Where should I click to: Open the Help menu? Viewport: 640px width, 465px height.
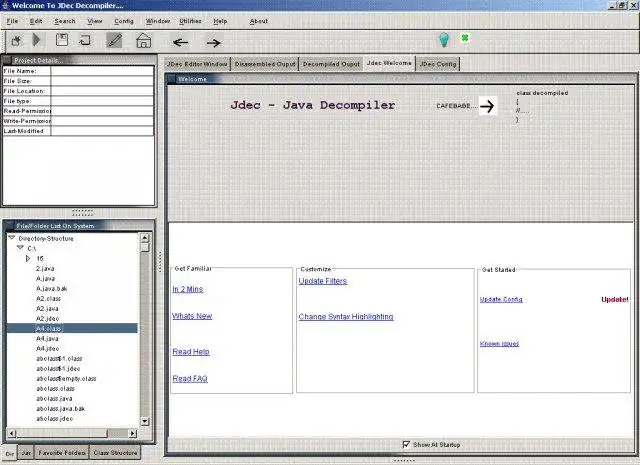pyautogui.click(x=220, y=21)
